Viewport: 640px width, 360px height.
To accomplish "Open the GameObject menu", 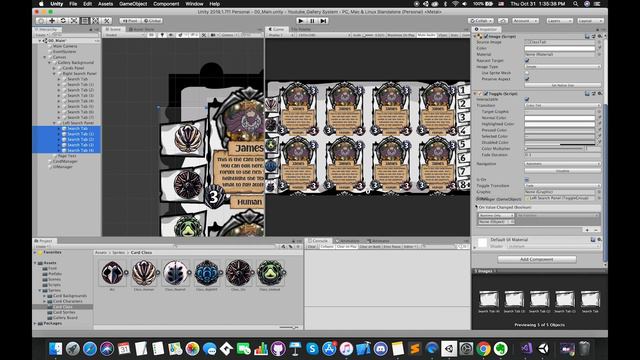I will 133,4.
